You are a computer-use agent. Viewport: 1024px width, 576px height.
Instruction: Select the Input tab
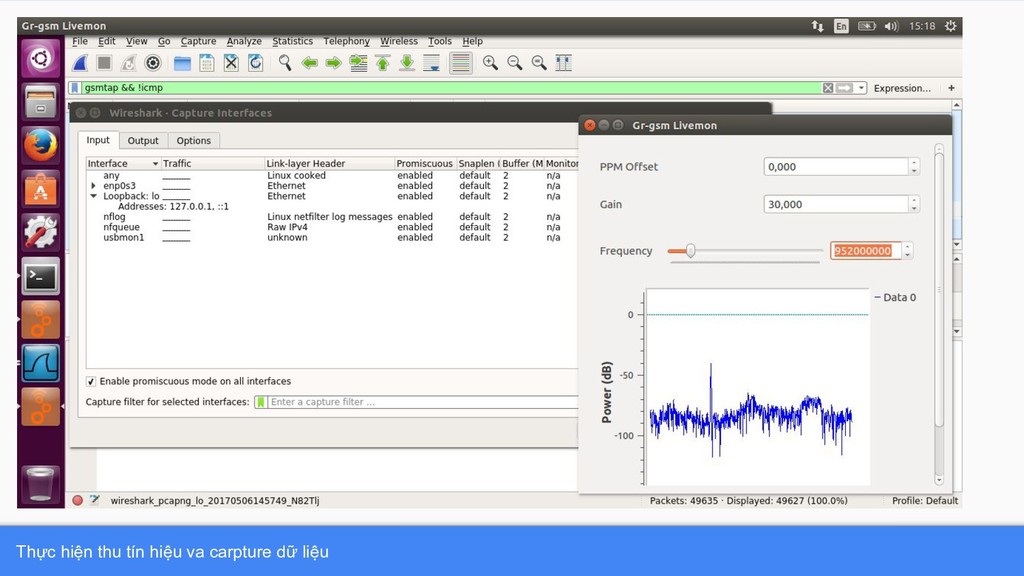tap(98, 140)
